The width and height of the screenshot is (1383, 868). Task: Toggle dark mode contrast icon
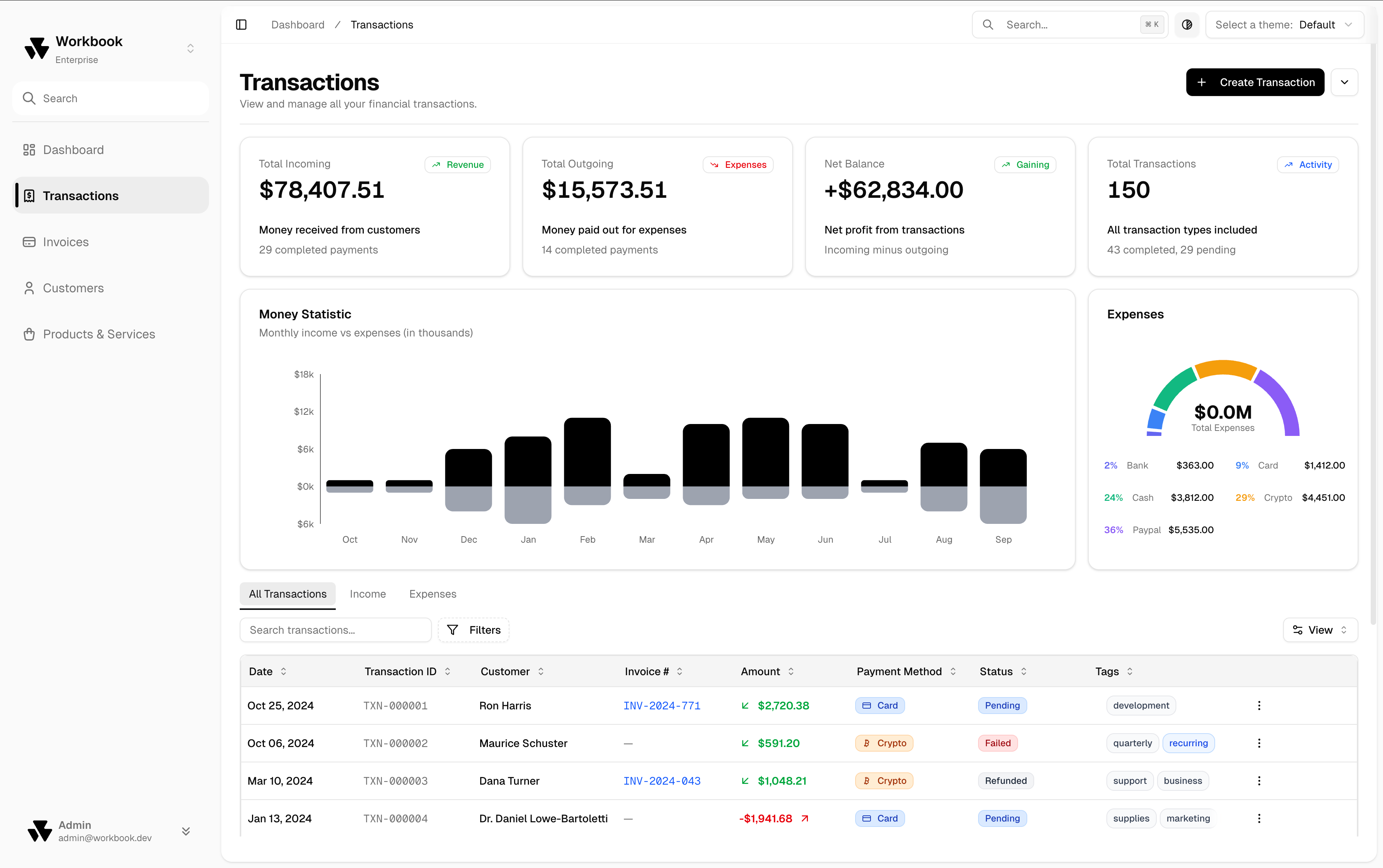point(1187,25)
